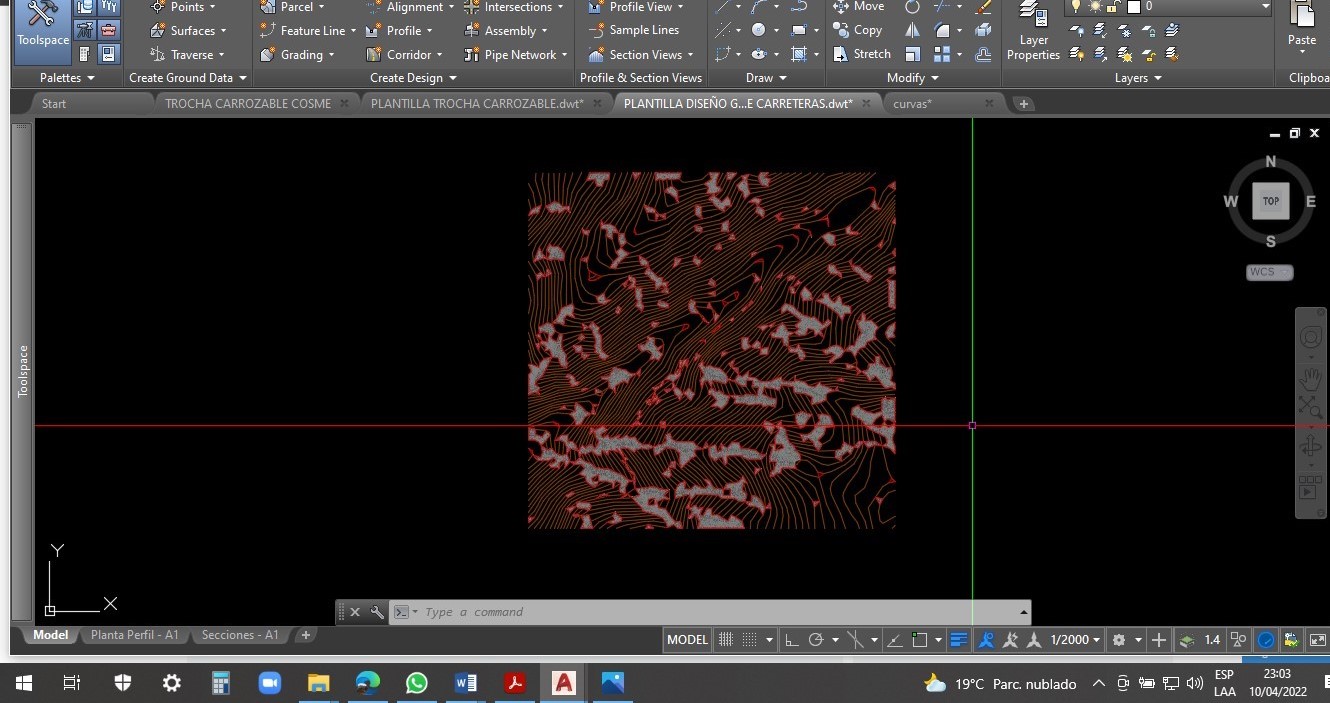Screen dimensions: 1330x703
Task: Toggle clean screen mode
Action: [x=1318, y=640]
